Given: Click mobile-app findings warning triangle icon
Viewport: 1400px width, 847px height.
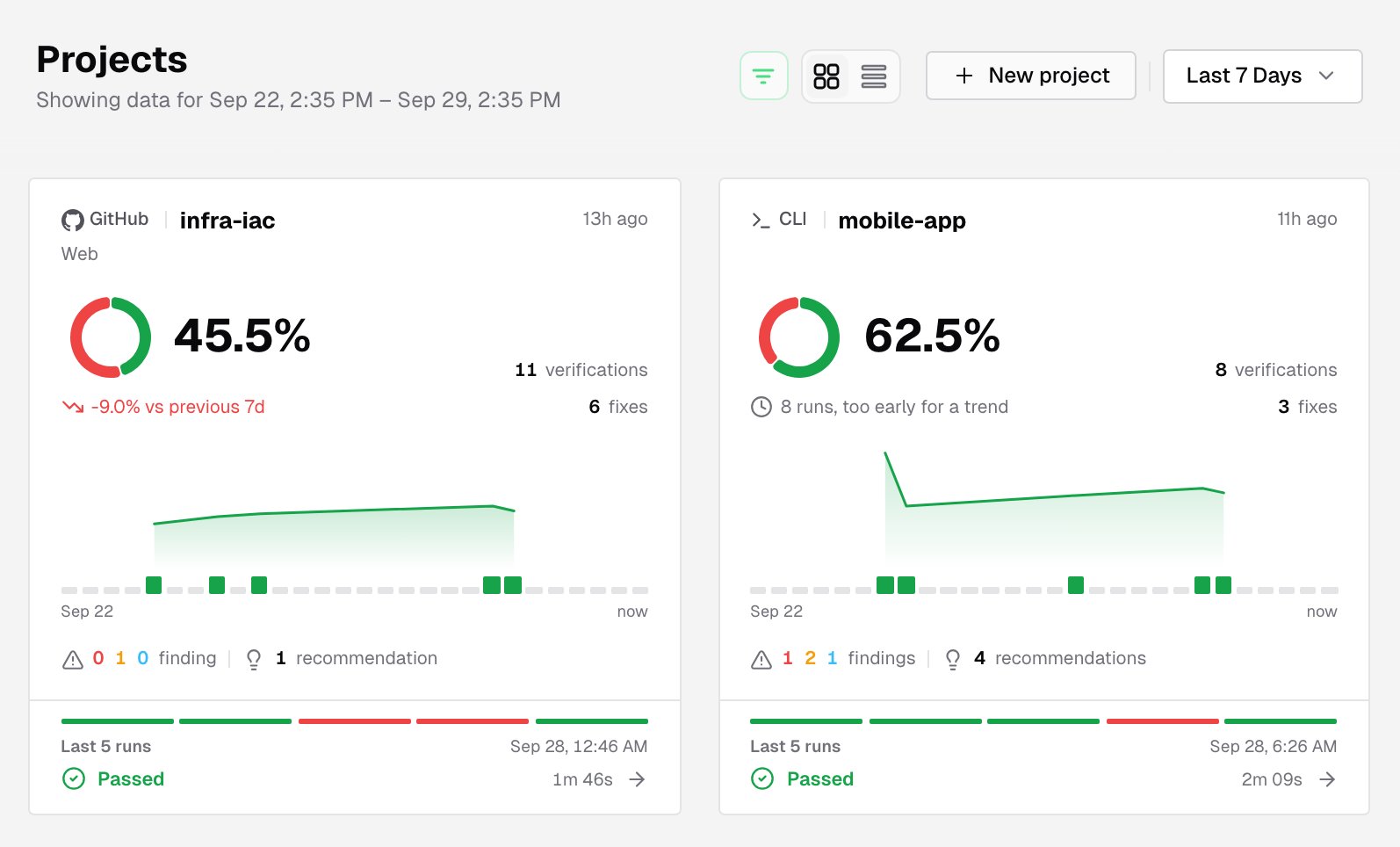Looking at the screenshot, I should tap(761, 659).
